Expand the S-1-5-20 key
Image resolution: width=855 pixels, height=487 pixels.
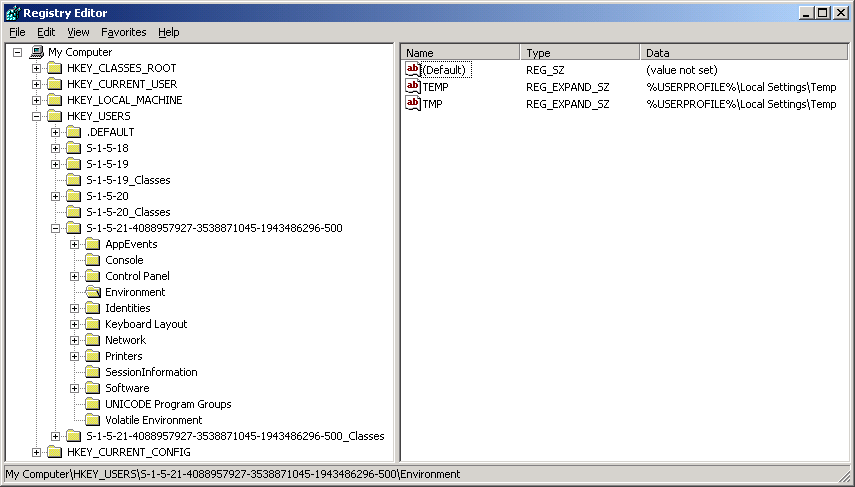pos(55,196)
